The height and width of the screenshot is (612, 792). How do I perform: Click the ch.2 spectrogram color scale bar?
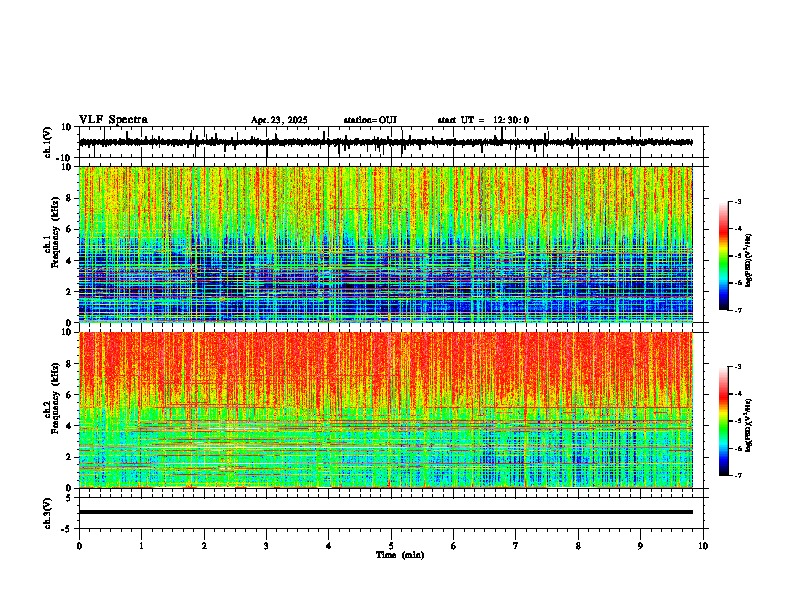click(x=724, y=421)
